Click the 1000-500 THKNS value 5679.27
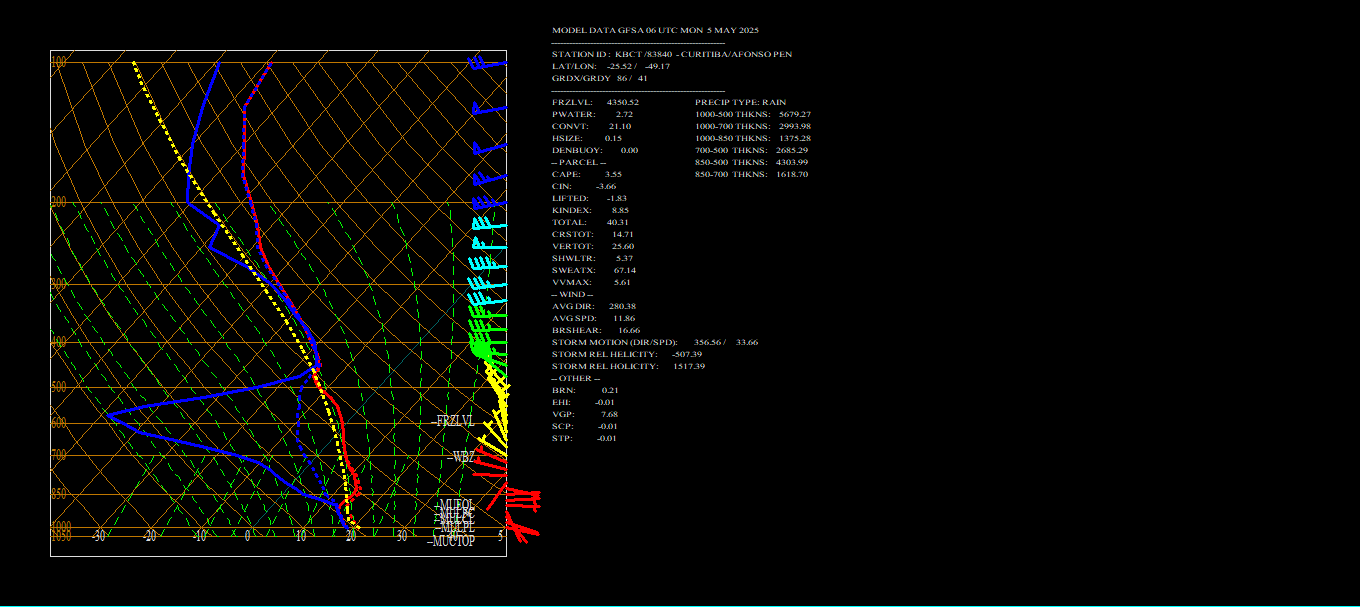 coord(795,114)
